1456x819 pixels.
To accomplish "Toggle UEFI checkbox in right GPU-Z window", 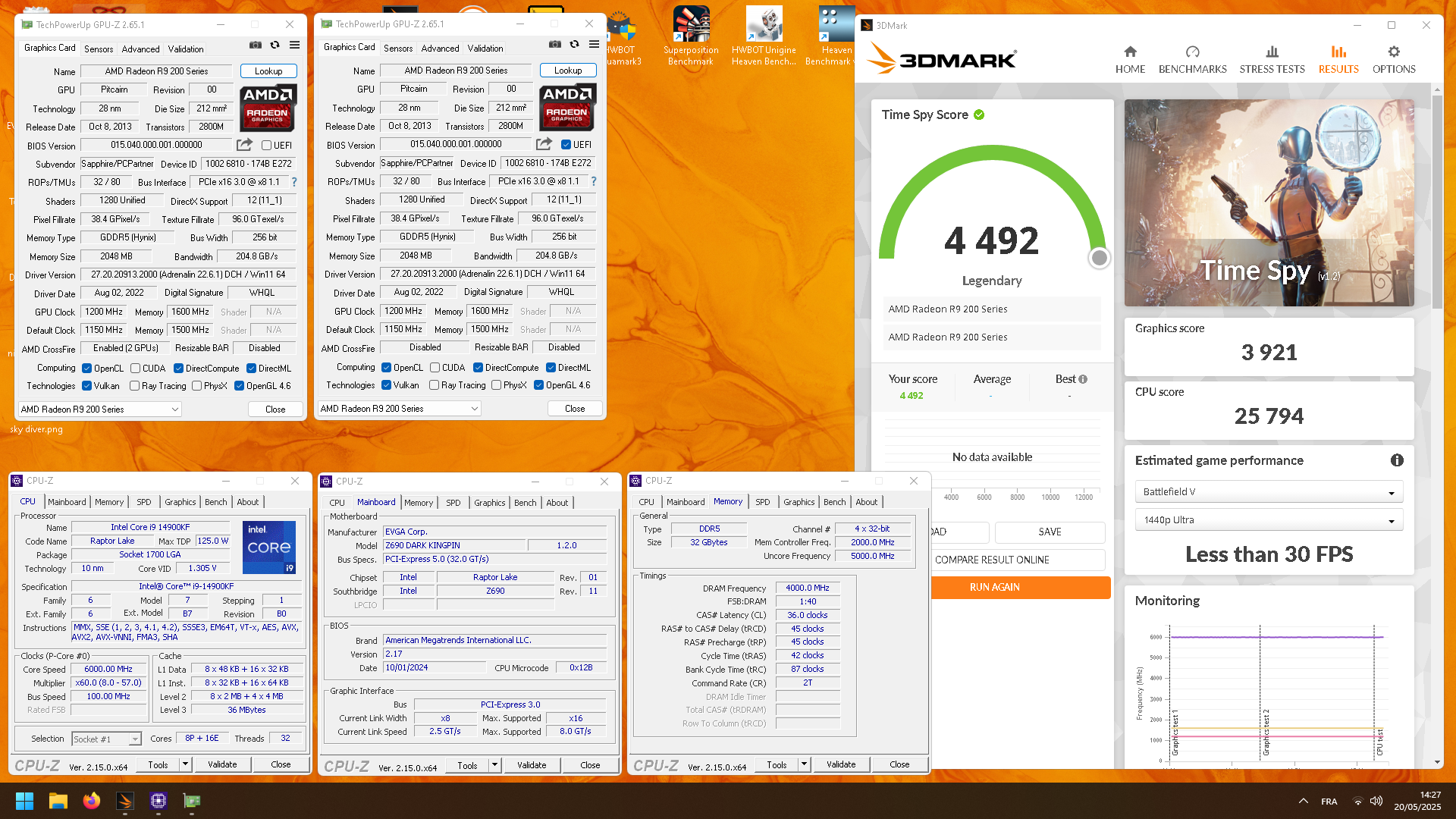I will pos(566,145).
